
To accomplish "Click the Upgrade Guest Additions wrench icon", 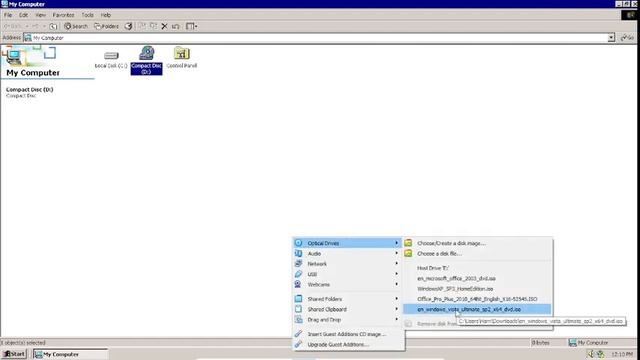I will point(298,344).
